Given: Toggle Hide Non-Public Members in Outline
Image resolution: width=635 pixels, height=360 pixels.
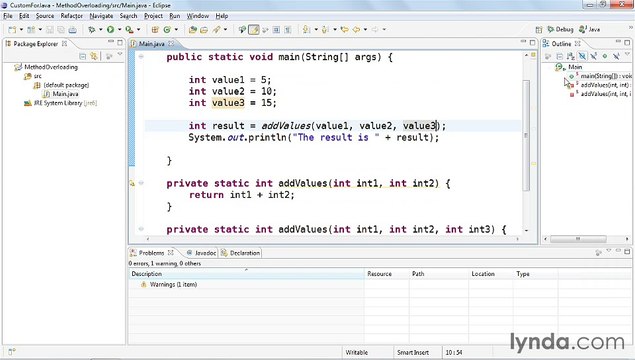Looking at the screenshot, I should 605,56.
